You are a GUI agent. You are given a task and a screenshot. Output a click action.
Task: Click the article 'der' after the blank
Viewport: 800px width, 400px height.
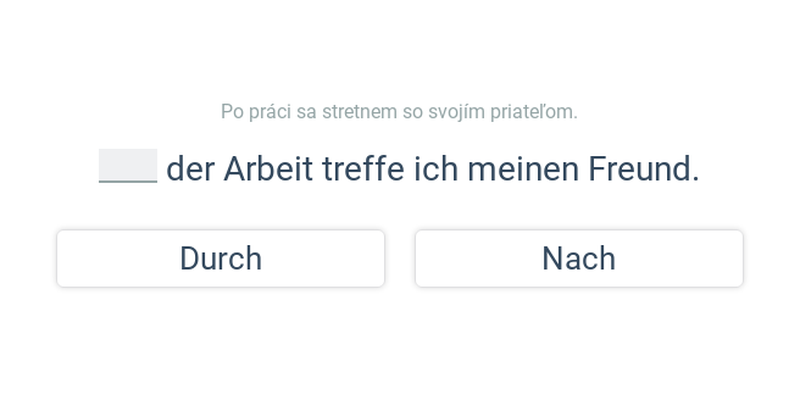point(190,169)
